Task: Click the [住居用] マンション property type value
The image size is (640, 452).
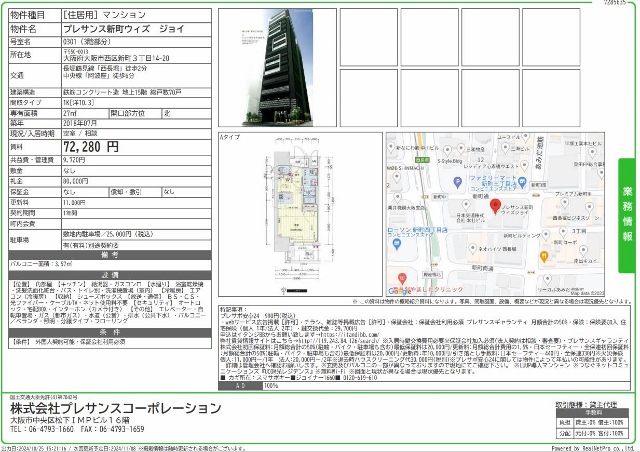Action: pyautogui.click(x=104, y=15)
